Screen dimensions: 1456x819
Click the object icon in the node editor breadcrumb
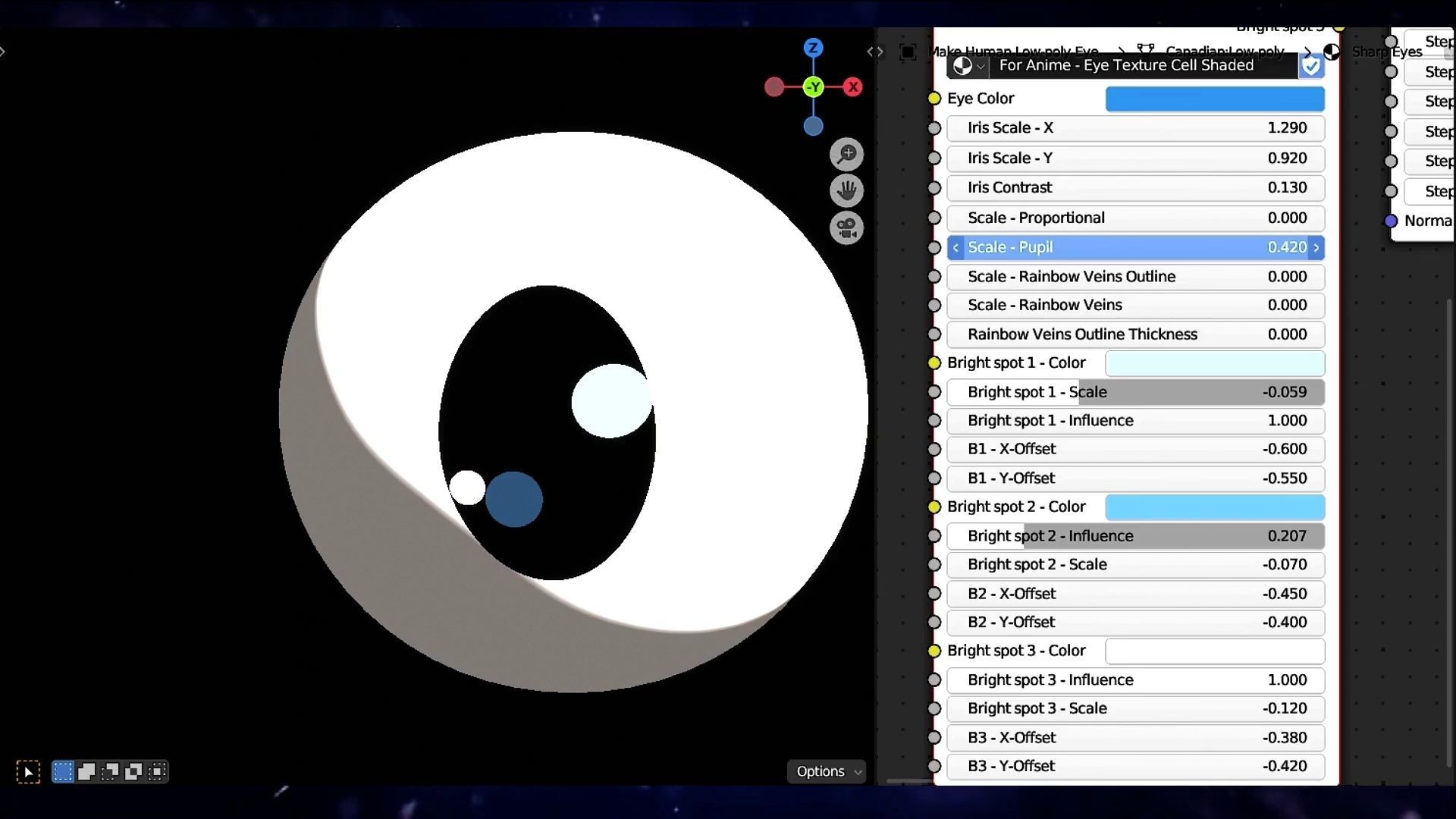[907, 52]
